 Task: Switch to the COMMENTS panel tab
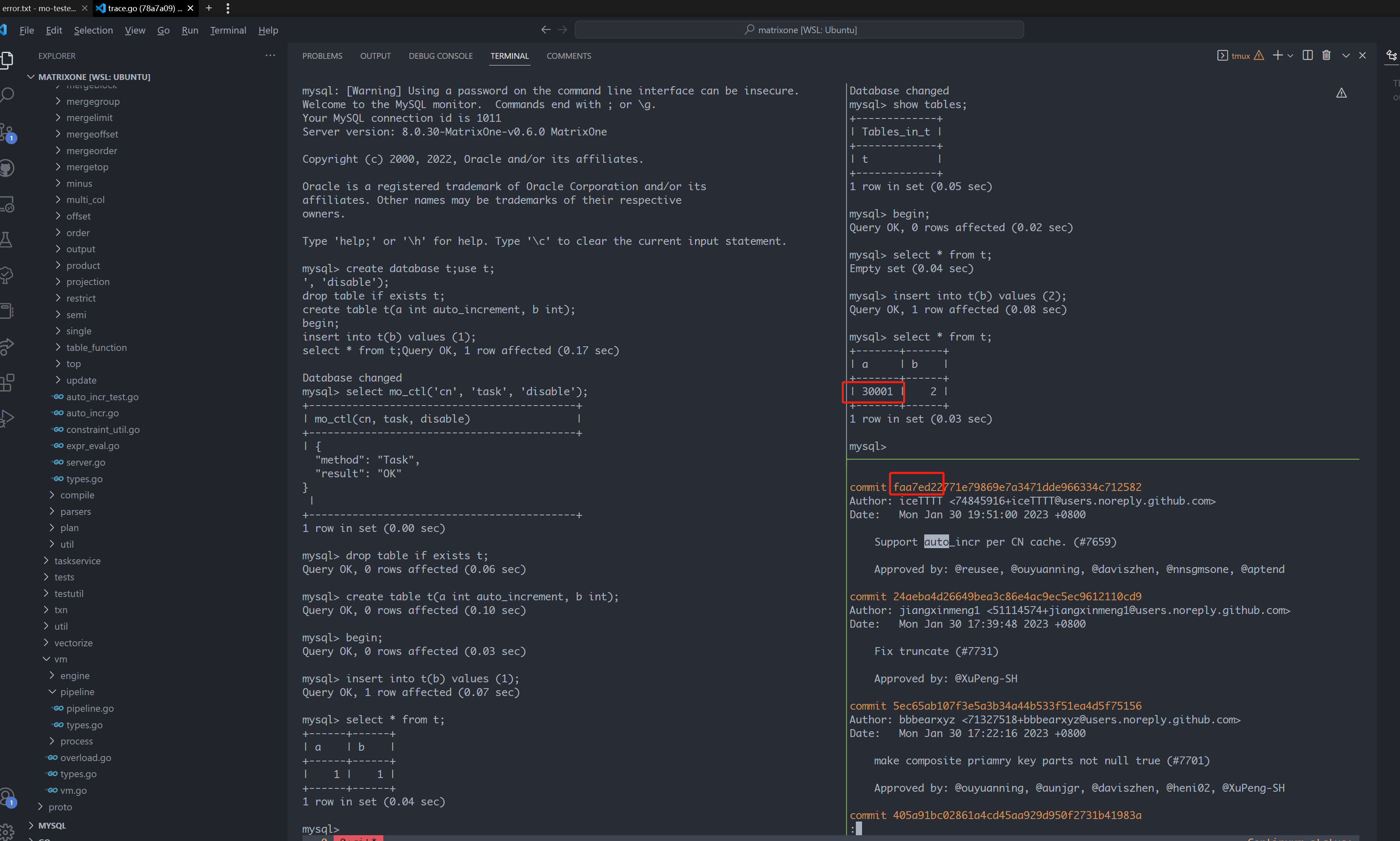569,56
